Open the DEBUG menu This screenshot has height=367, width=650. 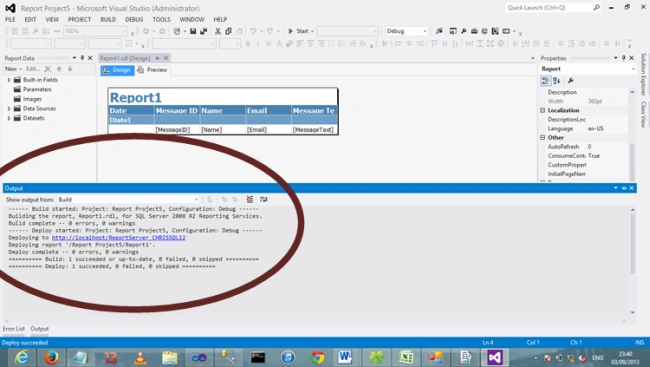(134, 19)
